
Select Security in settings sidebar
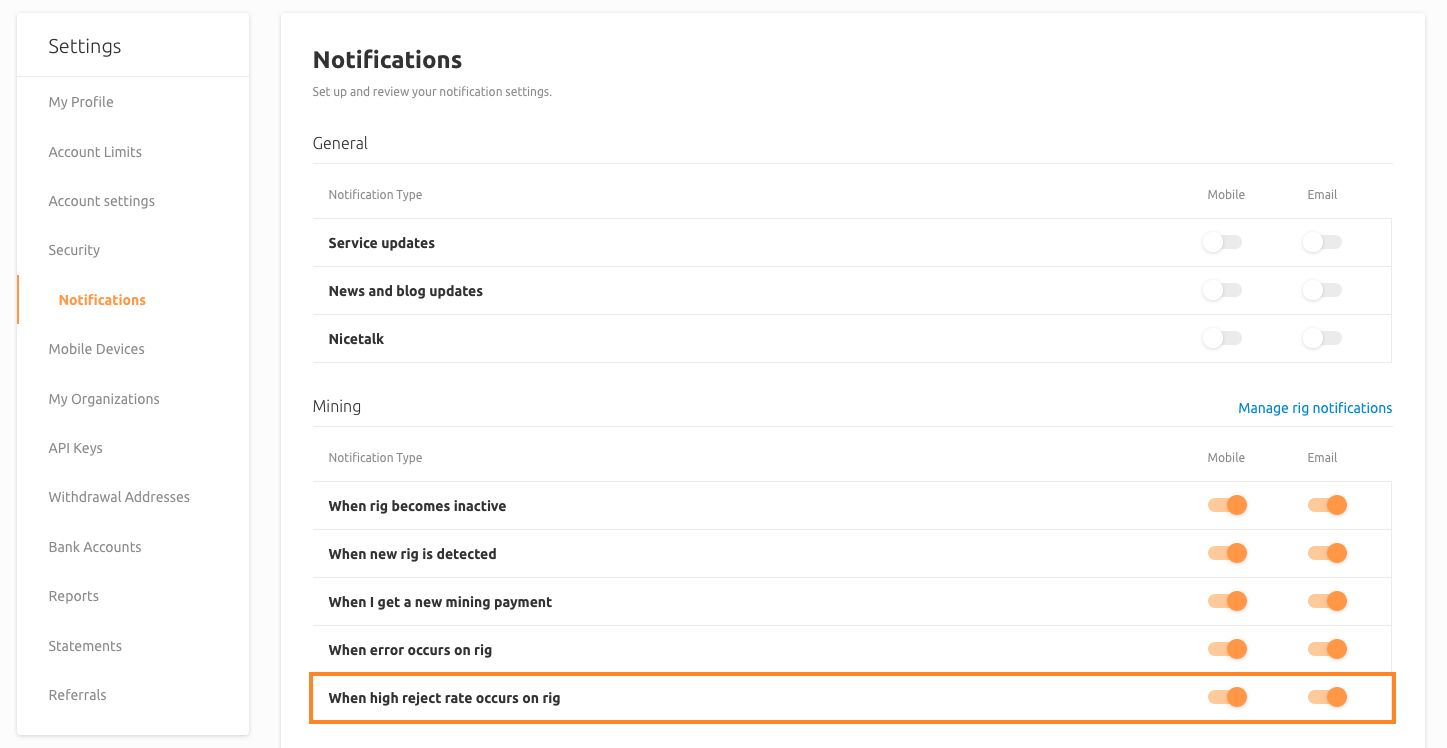(74, 250)
